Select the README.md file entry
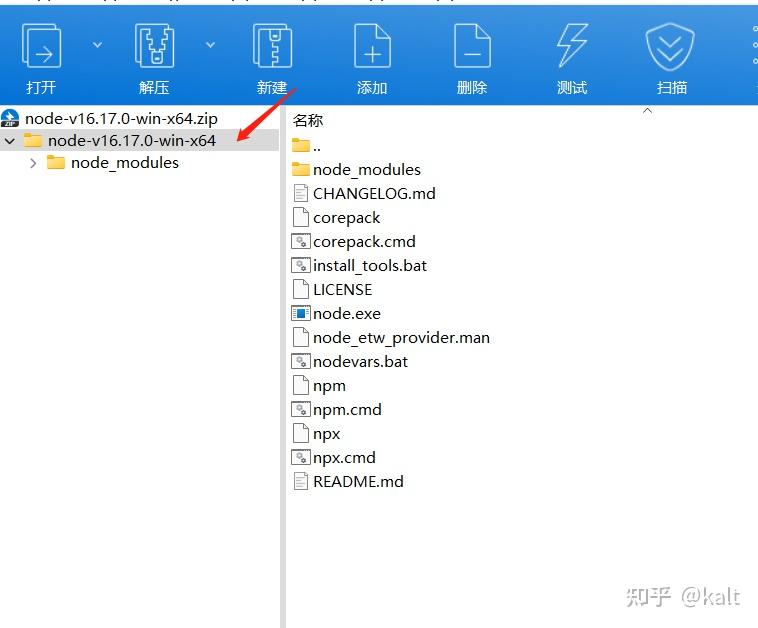Screen dimensions: 758x628 tap(358, 482)
